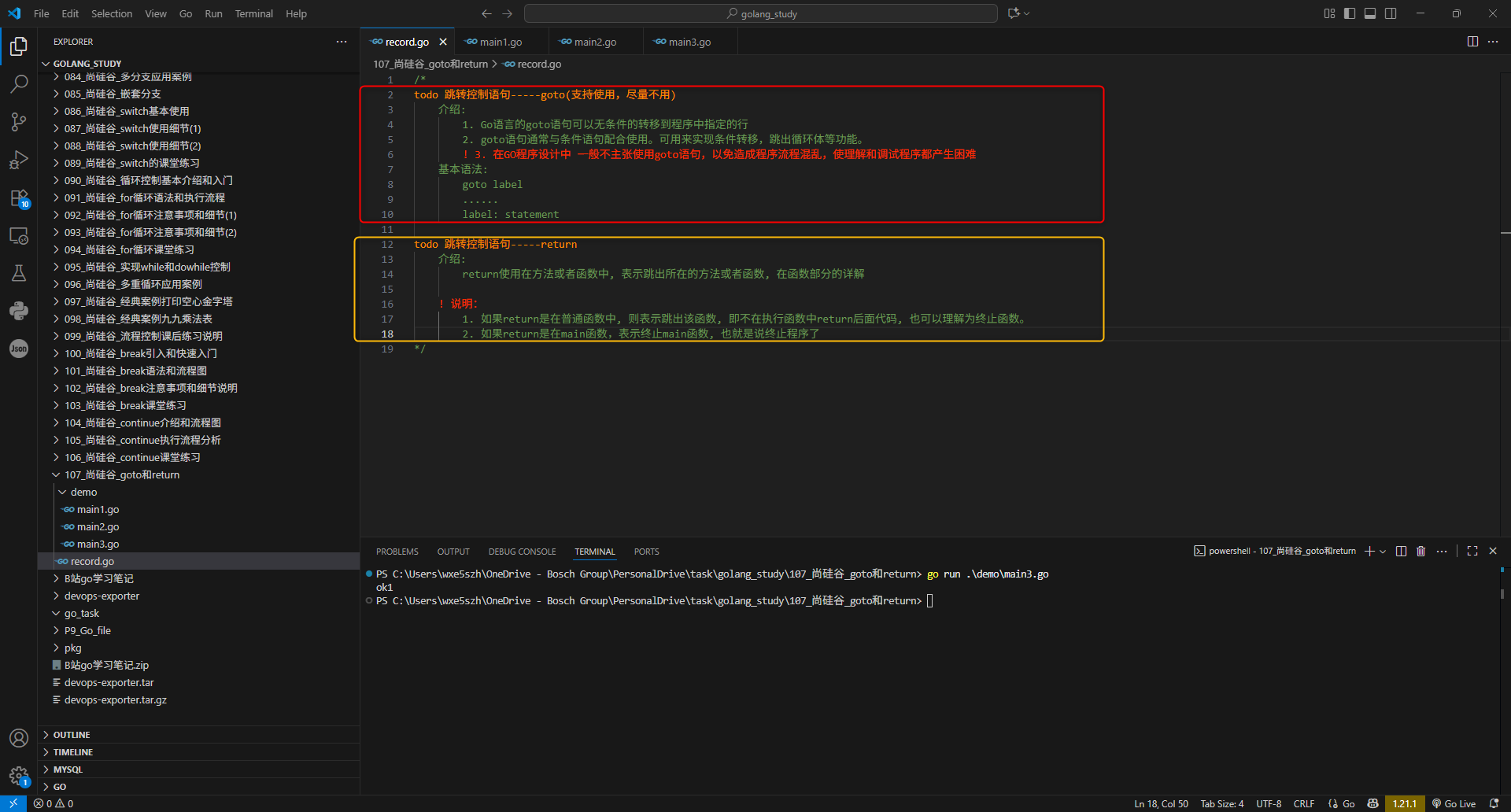Open the Explorer view in activity bar
Image resolution: width=1511 pixels, height=812 pixels.
[x=19, y=47]
